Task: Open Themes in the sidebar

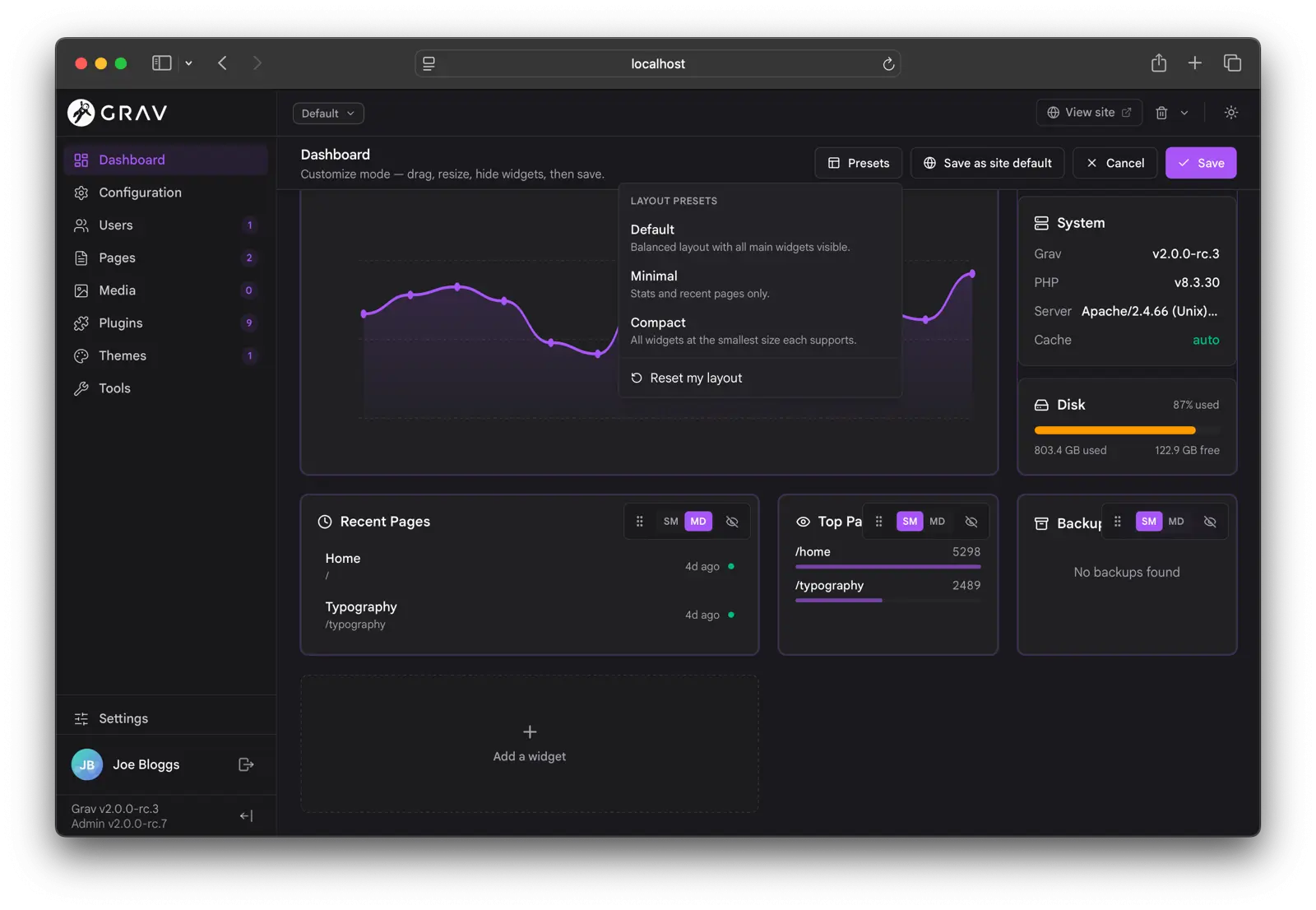Action: (165, 355)
